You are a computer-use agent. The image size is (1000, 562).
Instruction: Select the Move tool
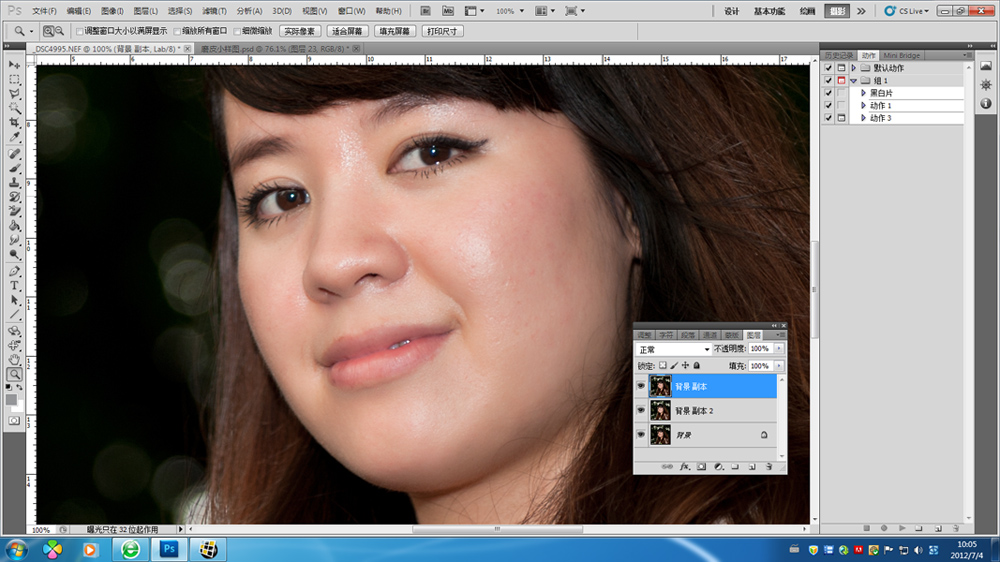[15, 64]
